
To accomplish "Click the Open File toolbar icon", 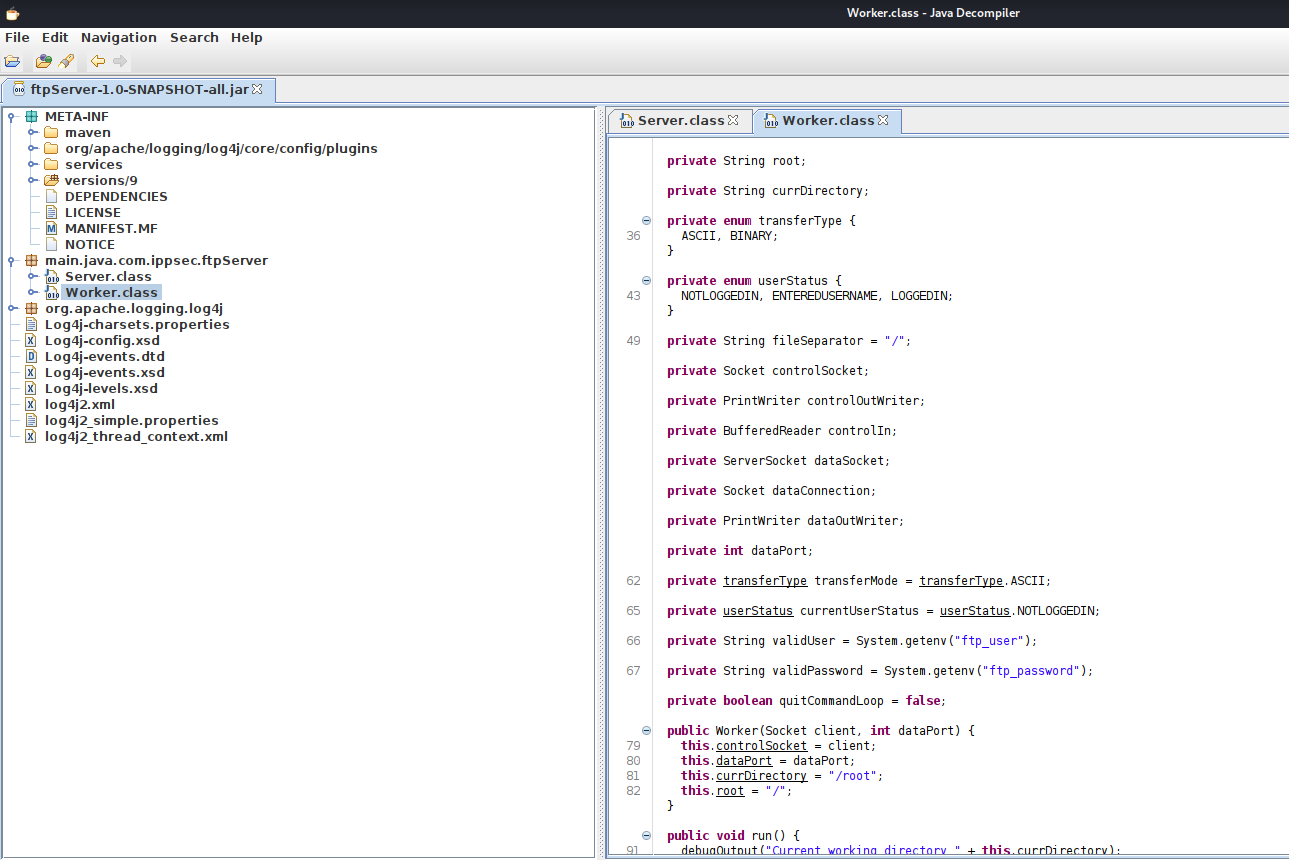I will [x=12, y=61].
